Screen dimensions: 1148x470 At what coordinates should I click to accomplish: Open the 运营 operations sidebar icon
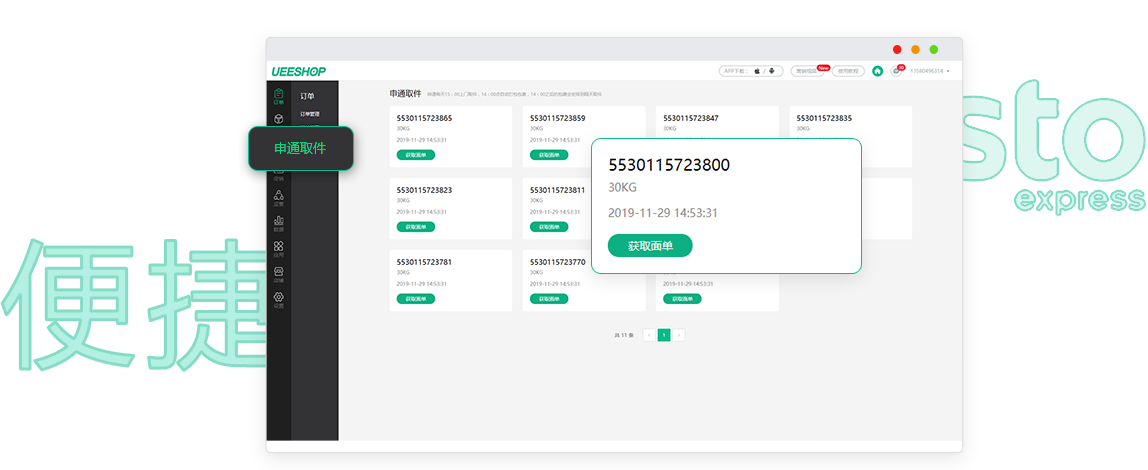278,198
